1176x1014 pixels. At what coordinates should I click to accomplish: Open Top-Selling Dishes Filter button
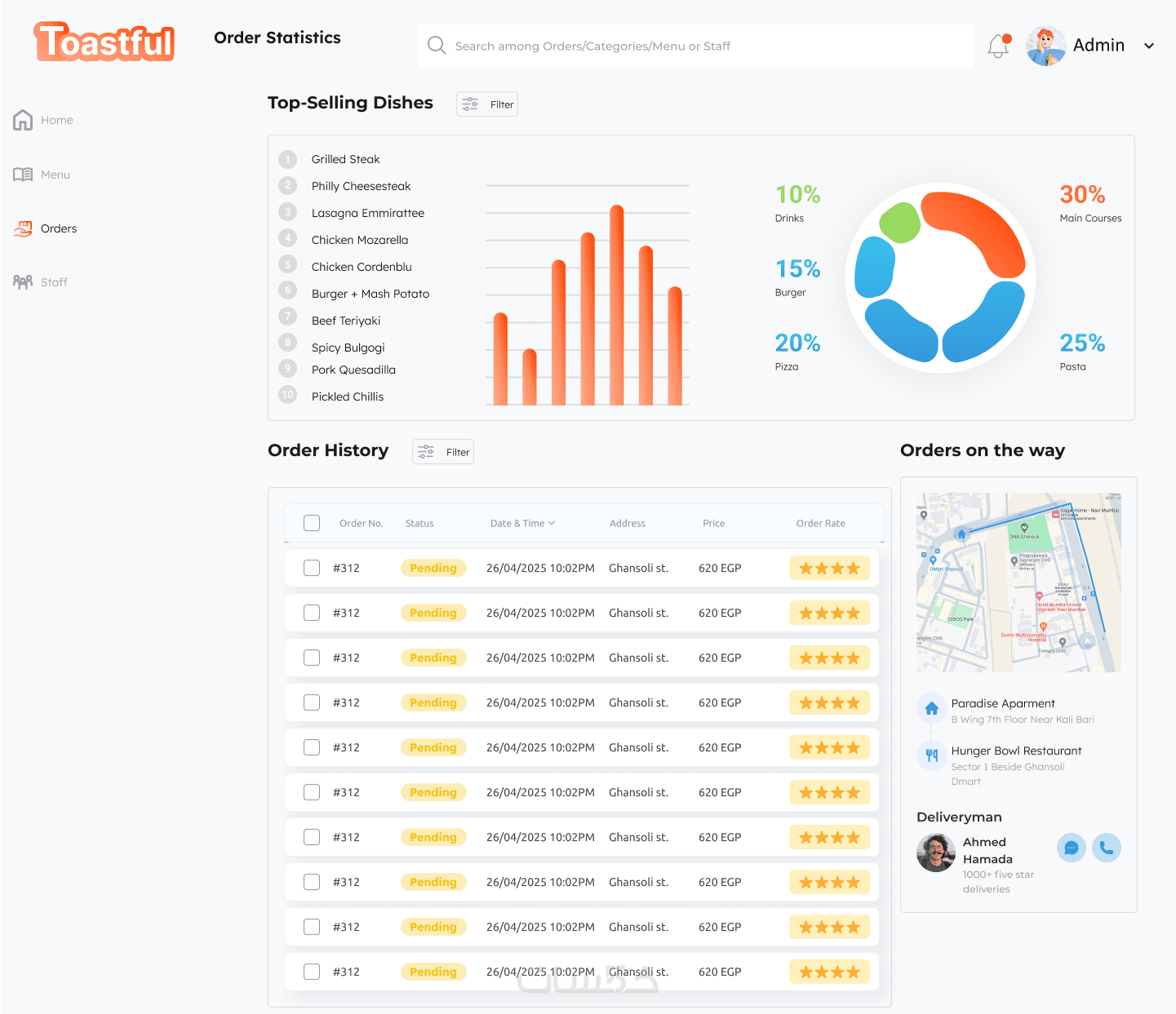[487, 104]
